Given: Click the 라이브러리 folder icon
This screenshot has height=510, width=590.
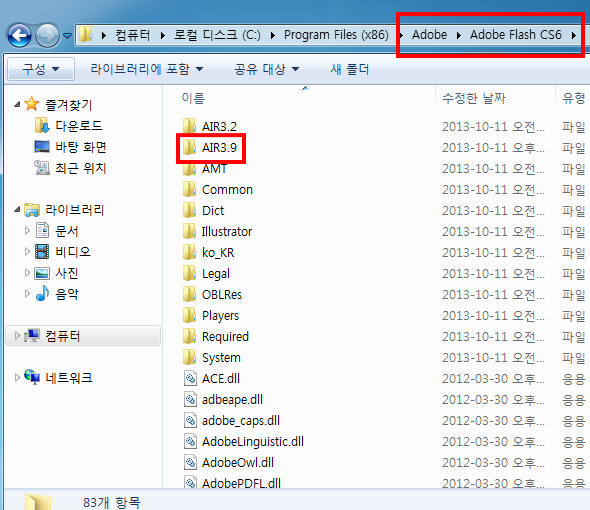Looking at the screenshot, I should (32, 210).
